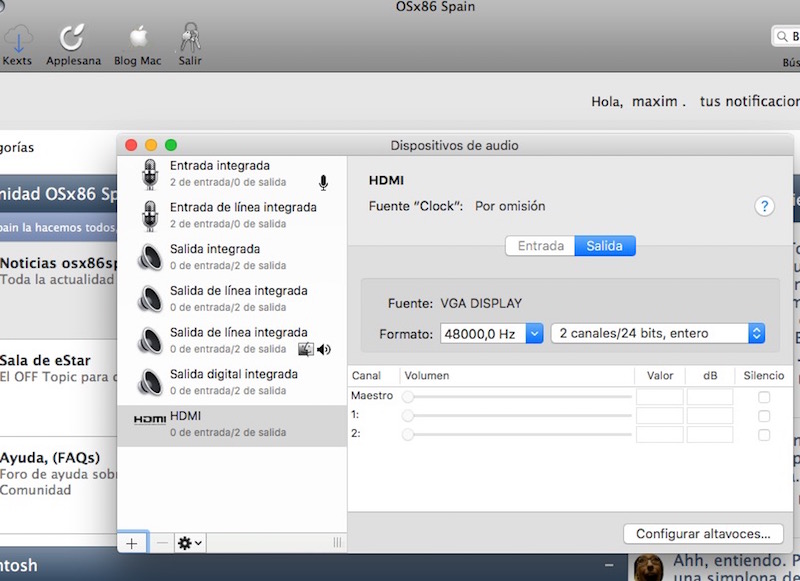800x581 pixels.
Task: Click the Valor column header
Action: click(660, 375)
